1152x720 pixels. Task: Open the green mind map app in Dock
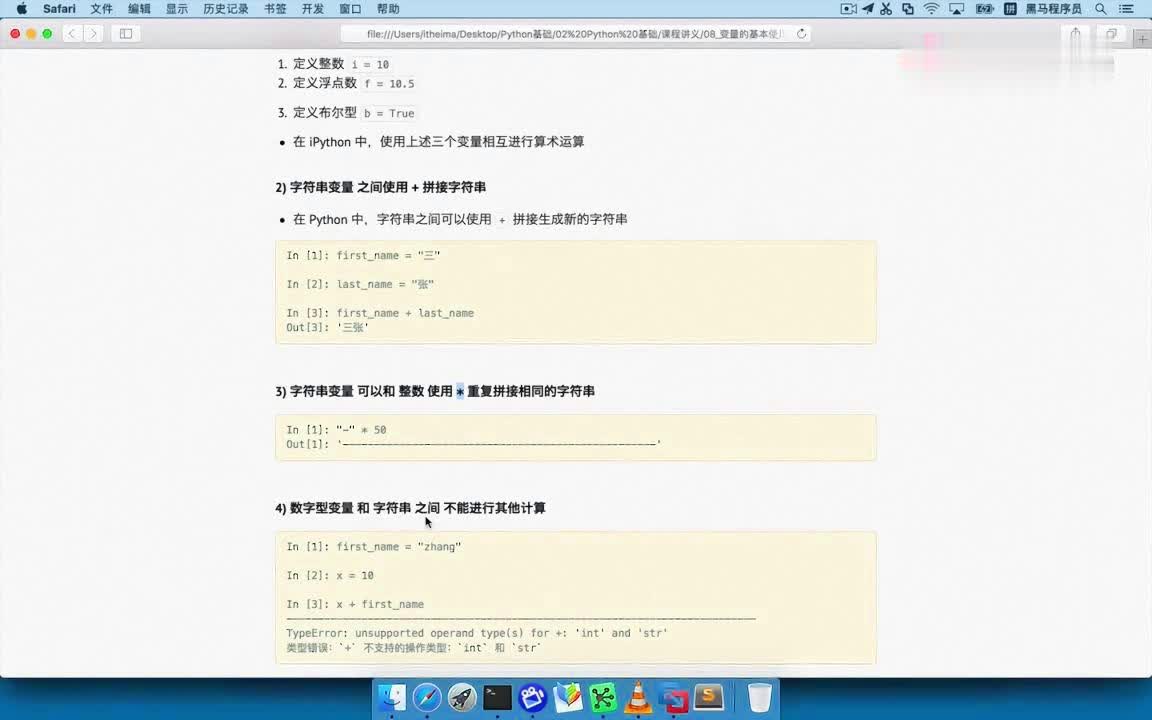click(x=603, y=697)
